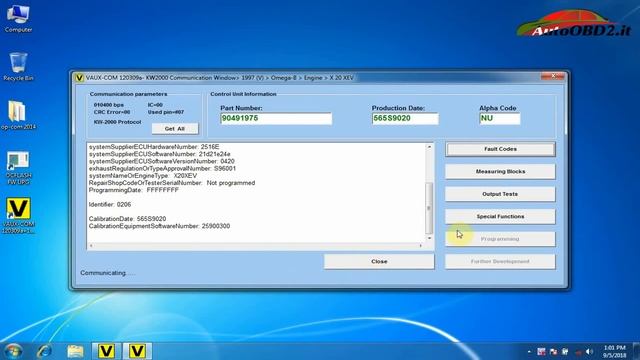640x360 pixels.
Task: Open the Recycle Bin icon
Action: pyautogui.click(x=18, y=66)
